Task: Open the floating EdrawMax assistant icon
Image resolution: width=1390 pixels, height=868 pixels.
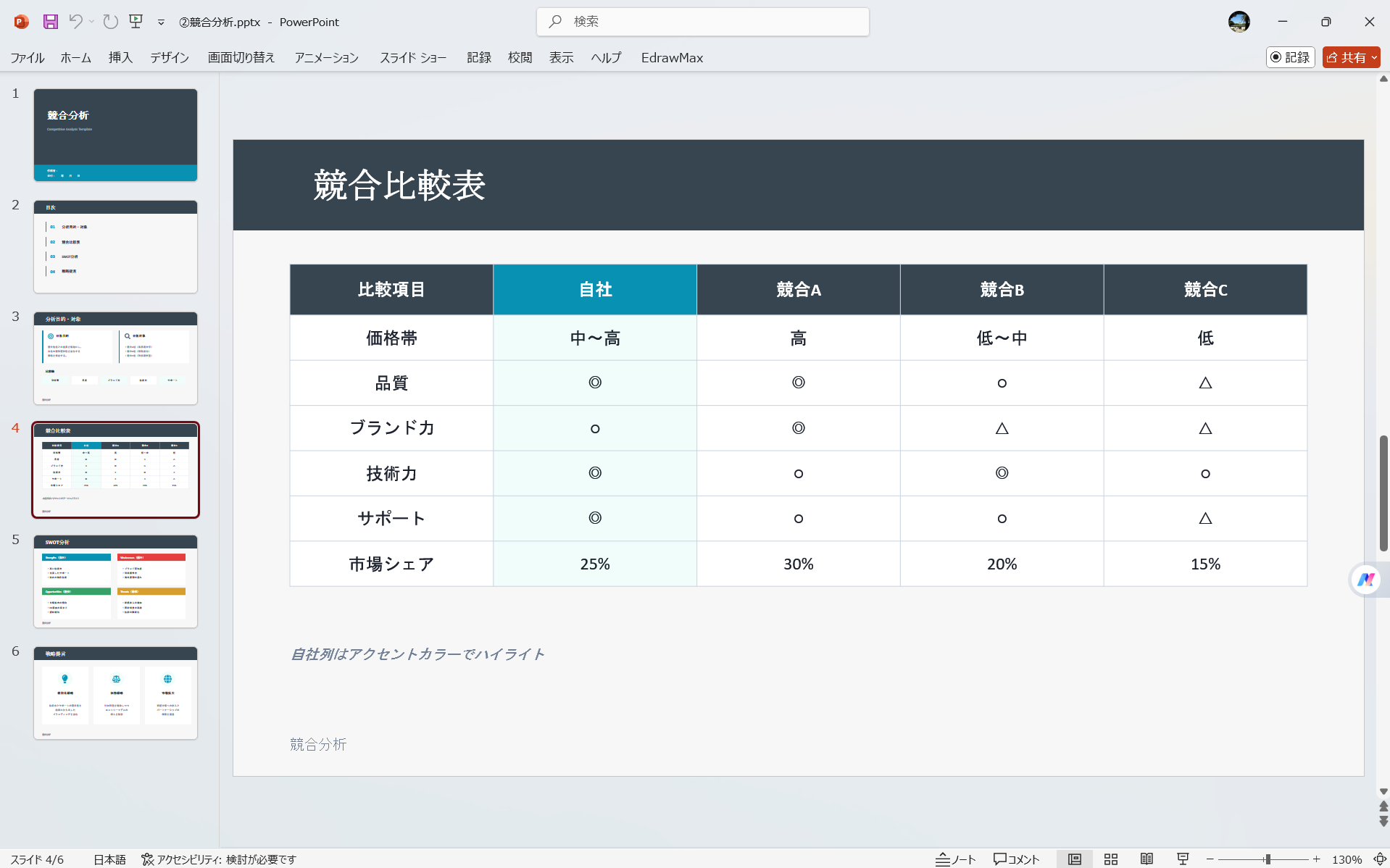Action: pos(1366,580)
